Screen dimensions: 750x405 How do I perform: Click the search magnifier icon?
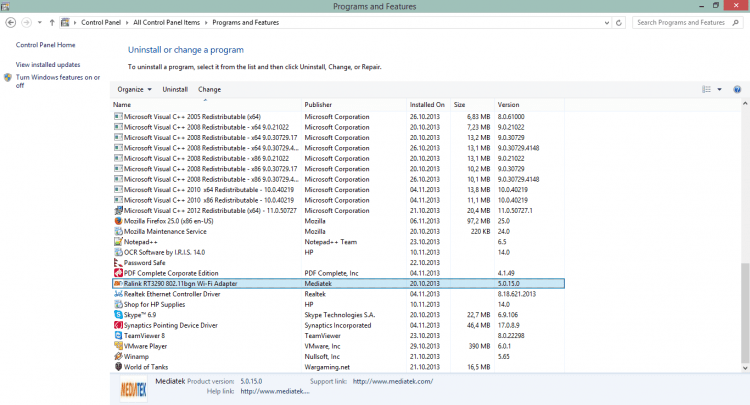click(x=736, y=22)
